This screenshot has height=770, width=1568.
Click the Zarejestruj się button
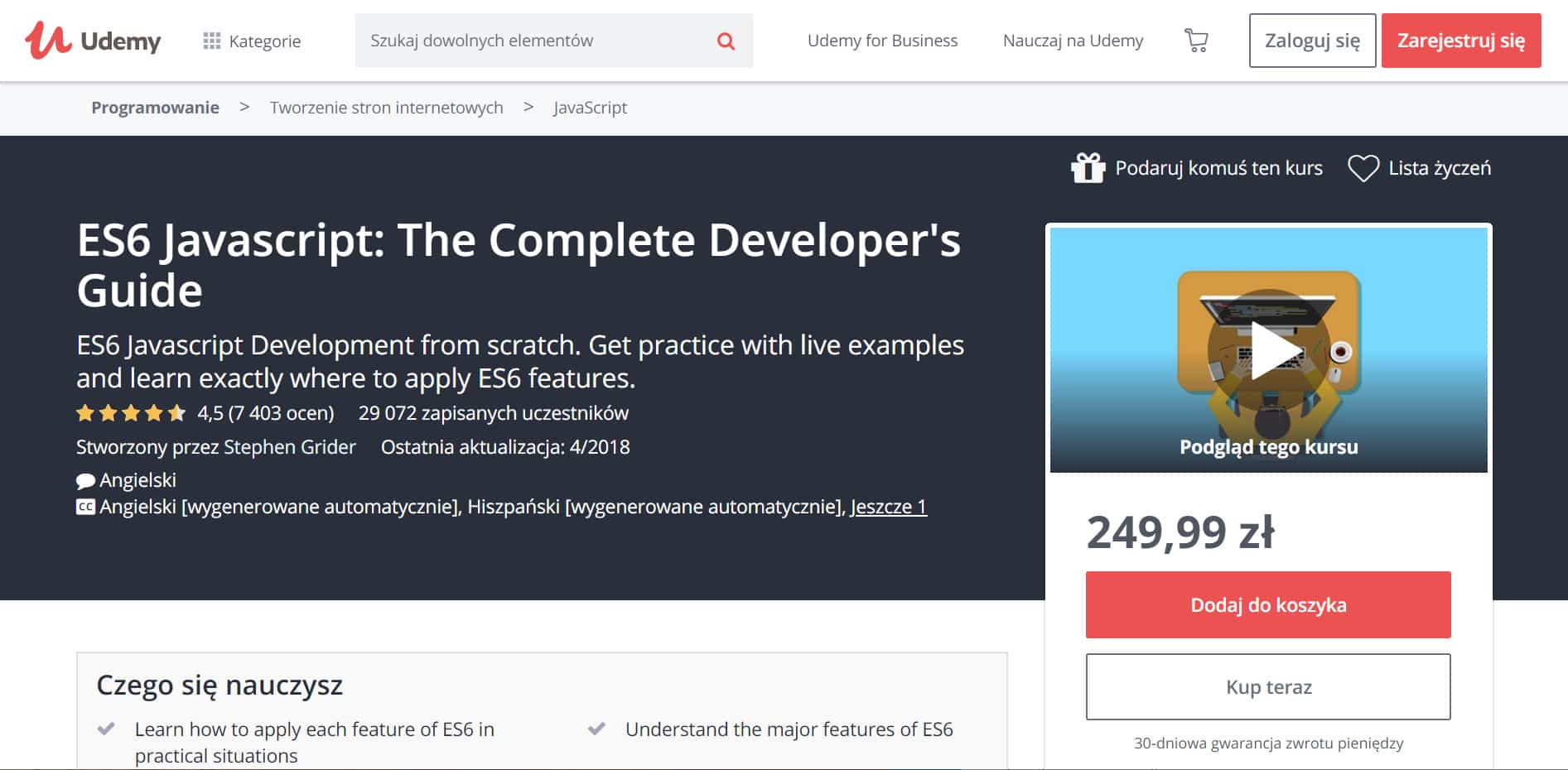pyautogui.click(x=1461, y=41)
